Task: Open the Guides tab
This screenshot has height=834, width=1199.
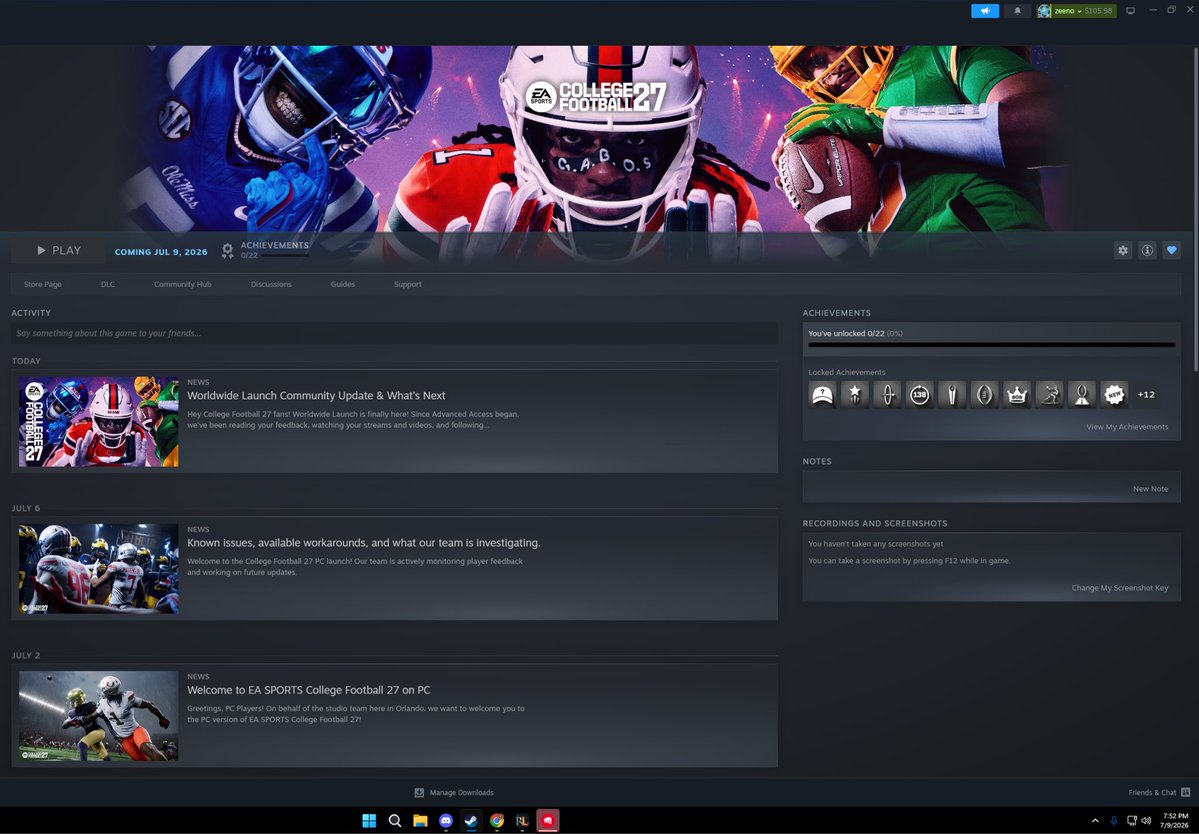Action: click(x=343, y=284)
